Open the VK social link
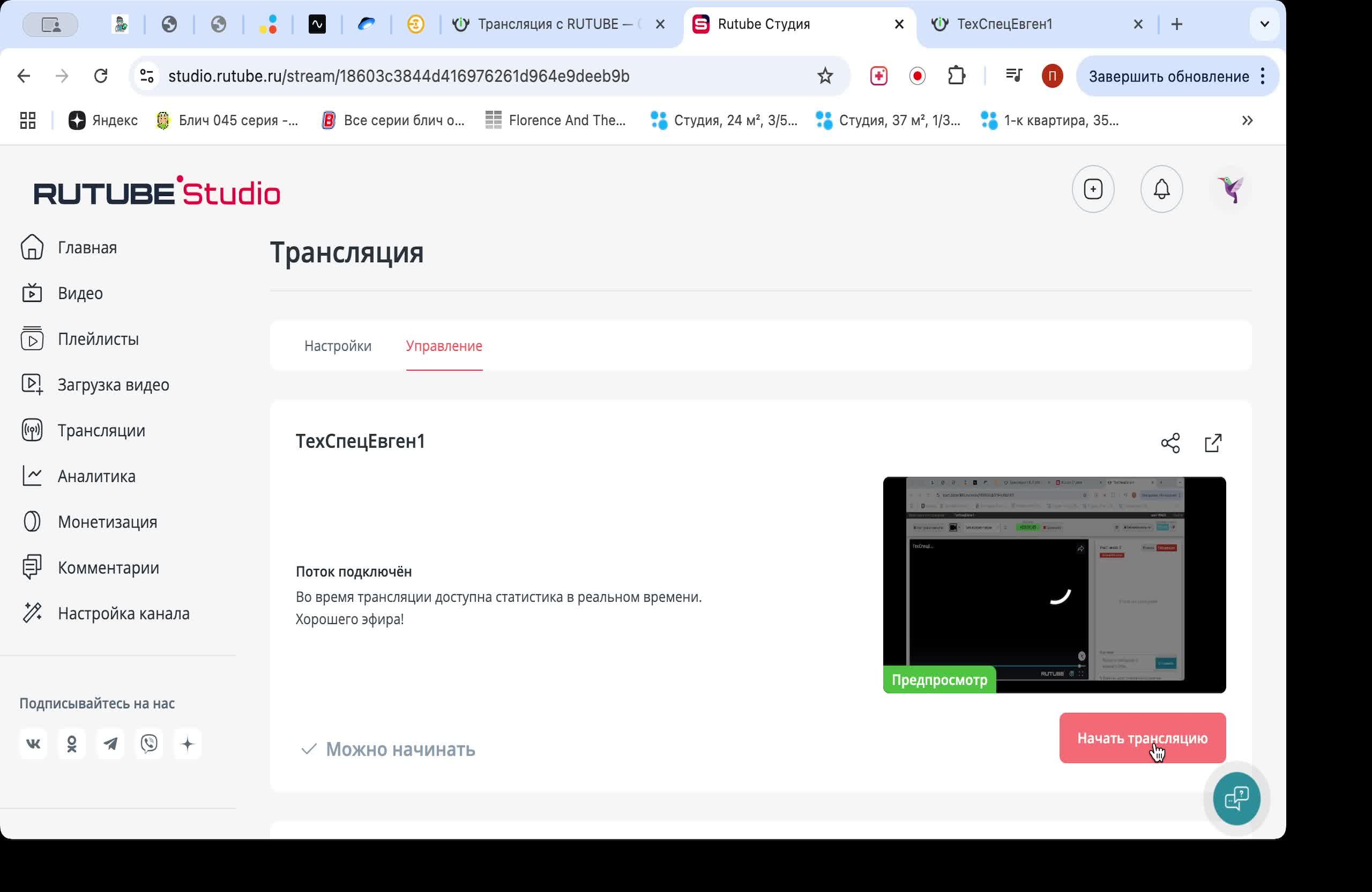Image resolution: width=1372 pixels, height=892 pixels. [x=33, y=744]
